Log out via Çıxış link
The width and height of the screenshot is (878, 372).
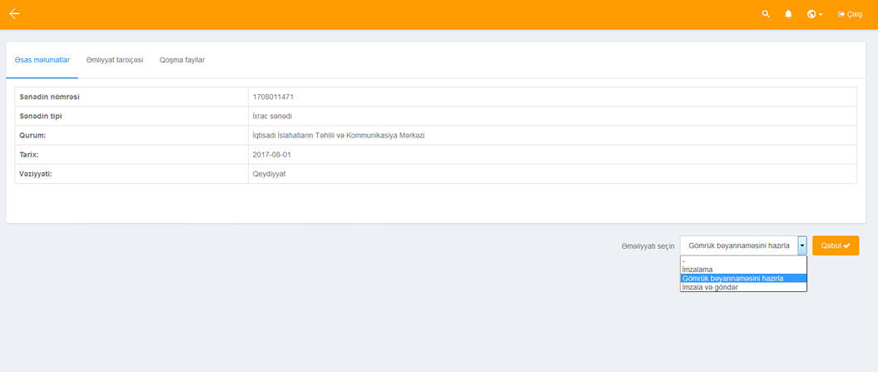(x=850, y=14)
